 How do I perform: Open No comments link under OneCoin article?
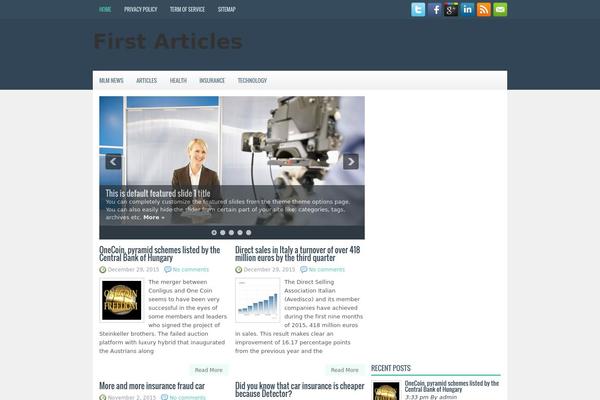pyautogui.click(x=190, y=269)
